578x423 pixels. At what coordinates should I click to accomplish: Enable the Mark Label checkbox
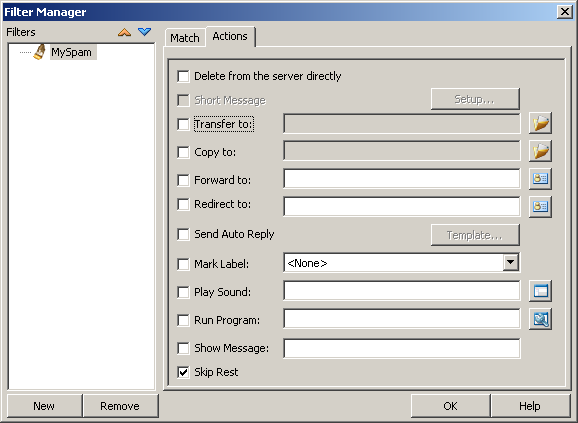click(183, 264)
